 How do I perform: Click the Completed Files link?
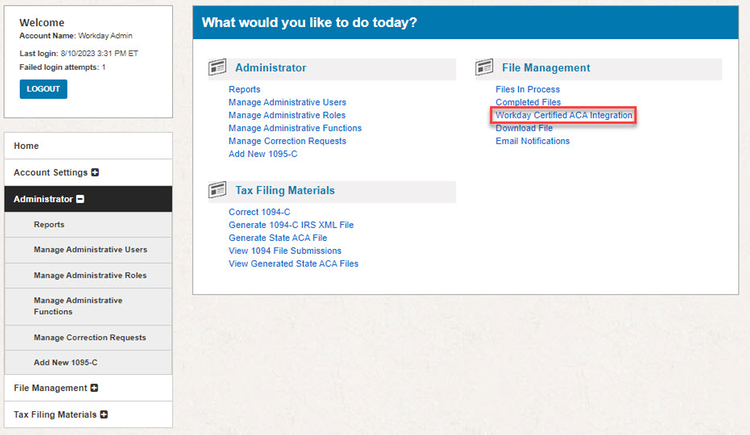click(x=528, y=103)
